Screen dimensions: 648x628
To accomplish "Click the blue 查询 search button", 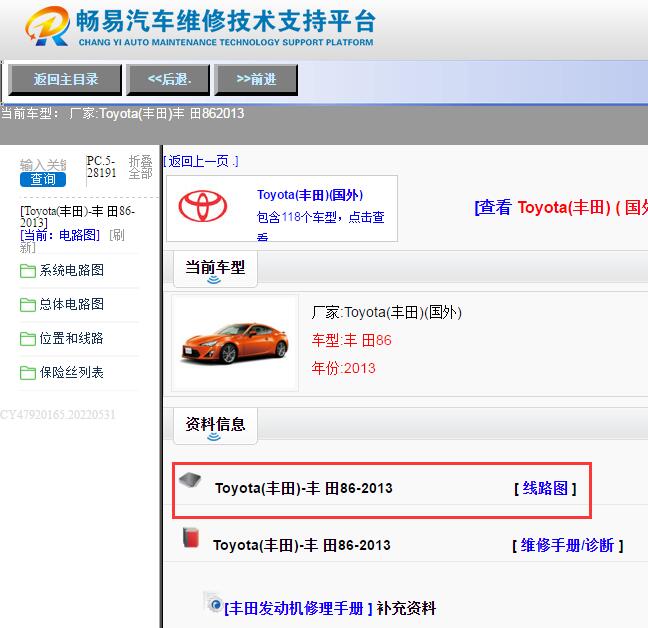I will coord(43,179).
